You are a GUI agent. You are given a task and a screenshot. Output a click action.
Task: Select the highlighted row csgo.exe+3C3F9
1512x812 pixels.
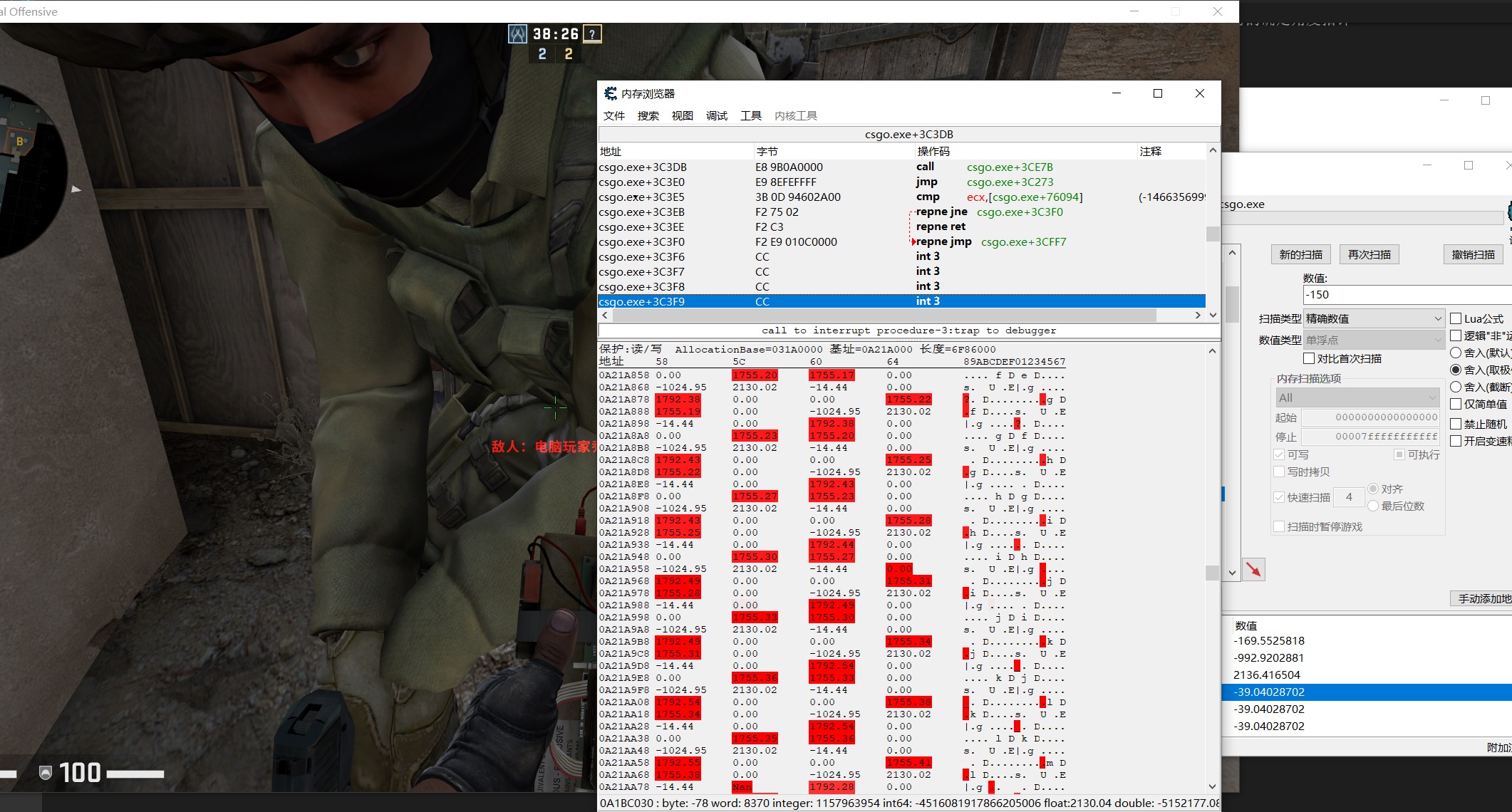click(901, 301)
